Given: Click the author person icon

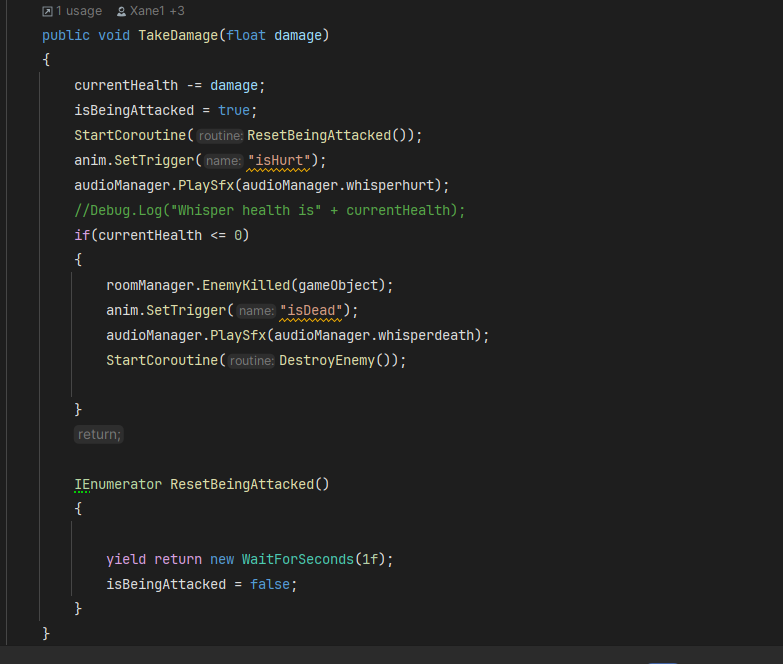Looking at the screenshot, I should [x=121, y=11].
